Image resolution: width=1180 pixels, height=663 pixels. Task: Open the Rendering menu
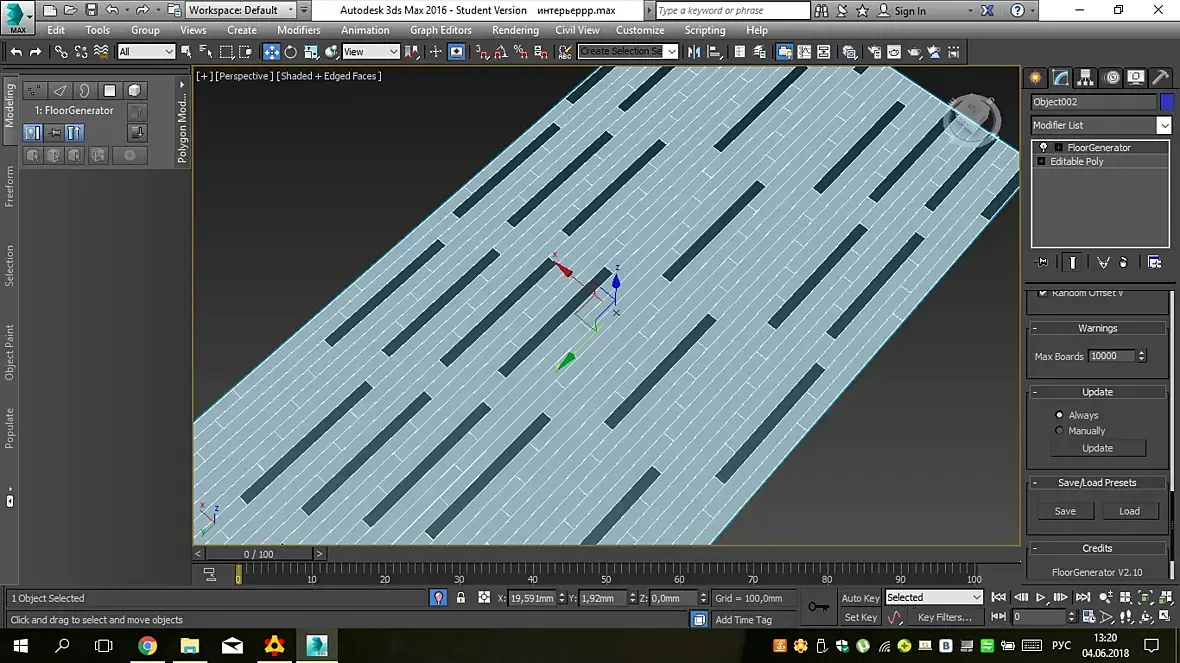515,30
